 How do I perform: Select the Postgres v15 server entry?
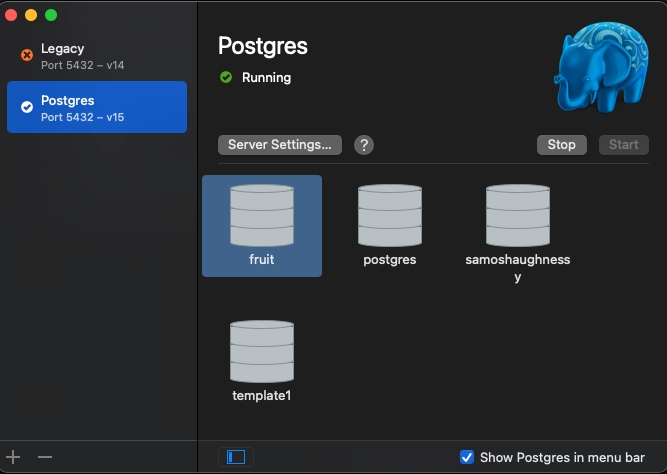pyautogui.click(x=96, y=108)
